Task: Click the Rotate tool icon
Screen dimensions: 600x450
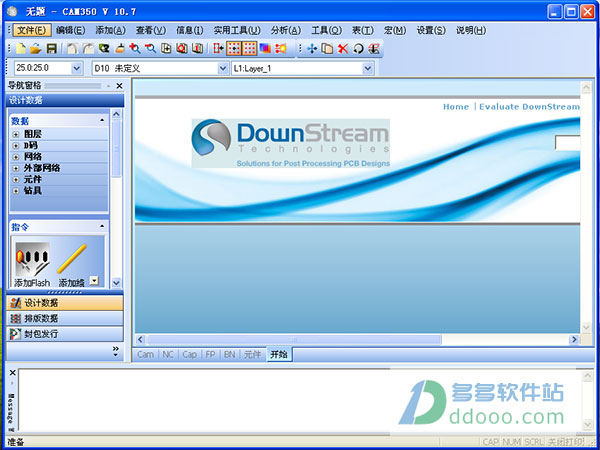Action: click(358, 49)
